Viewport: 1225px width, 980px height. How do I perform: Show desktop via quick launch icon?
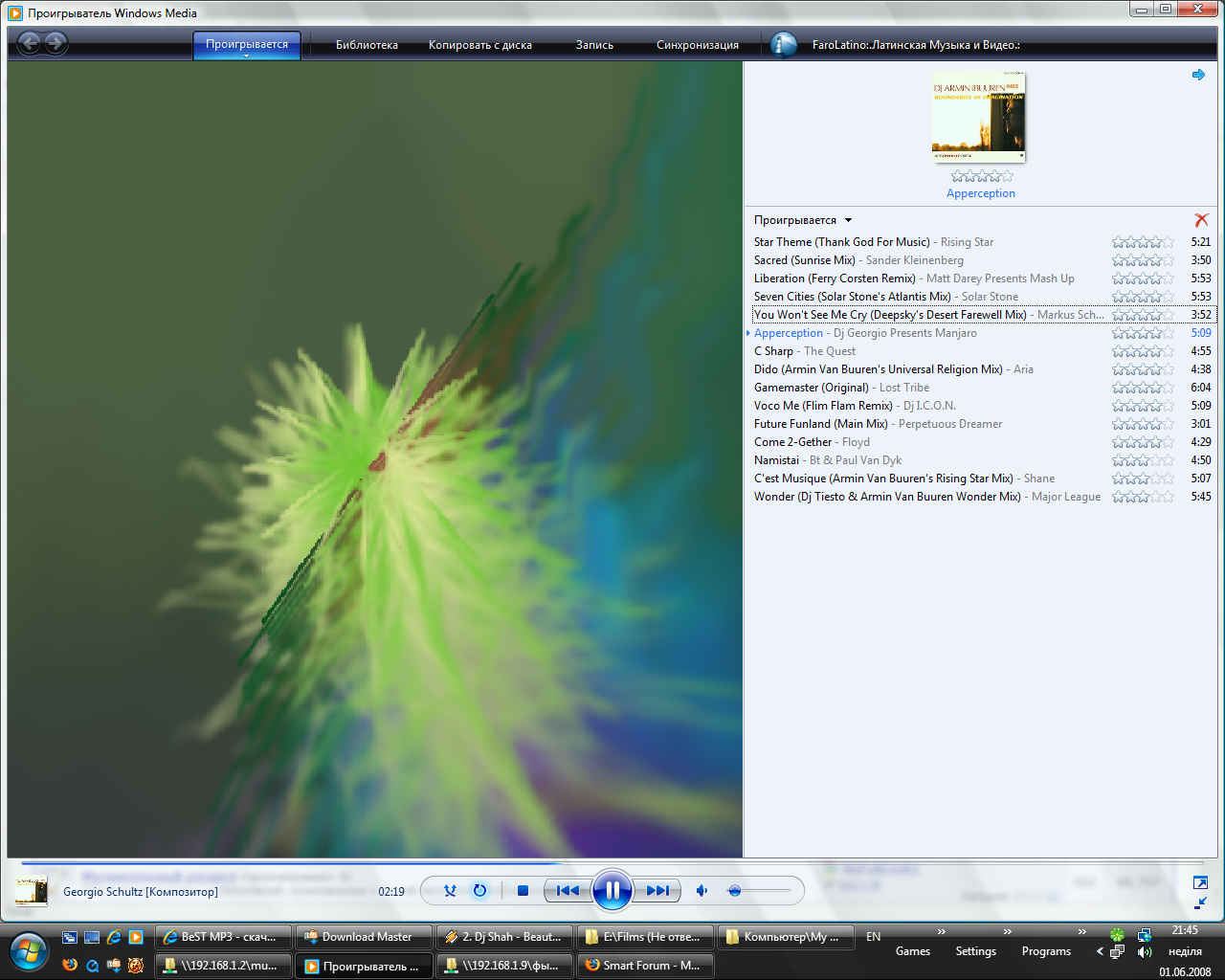pyautogui.click(x=92, y=937)
